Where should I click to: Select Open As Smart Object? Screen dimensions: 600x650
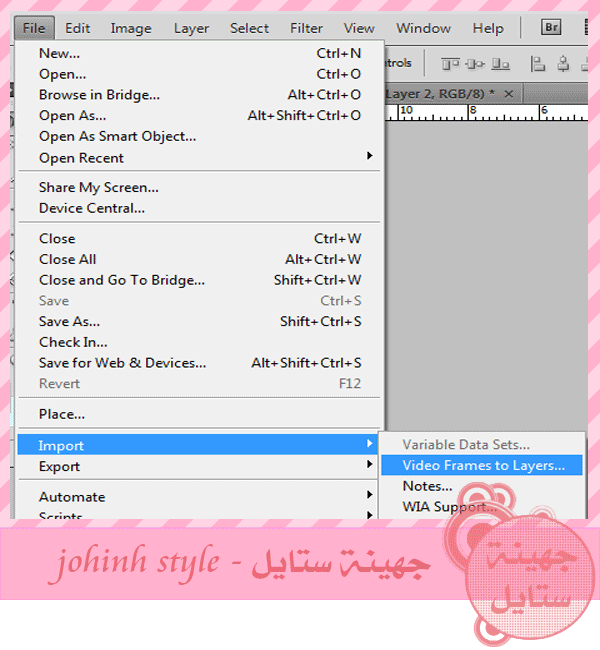(117, 136)
